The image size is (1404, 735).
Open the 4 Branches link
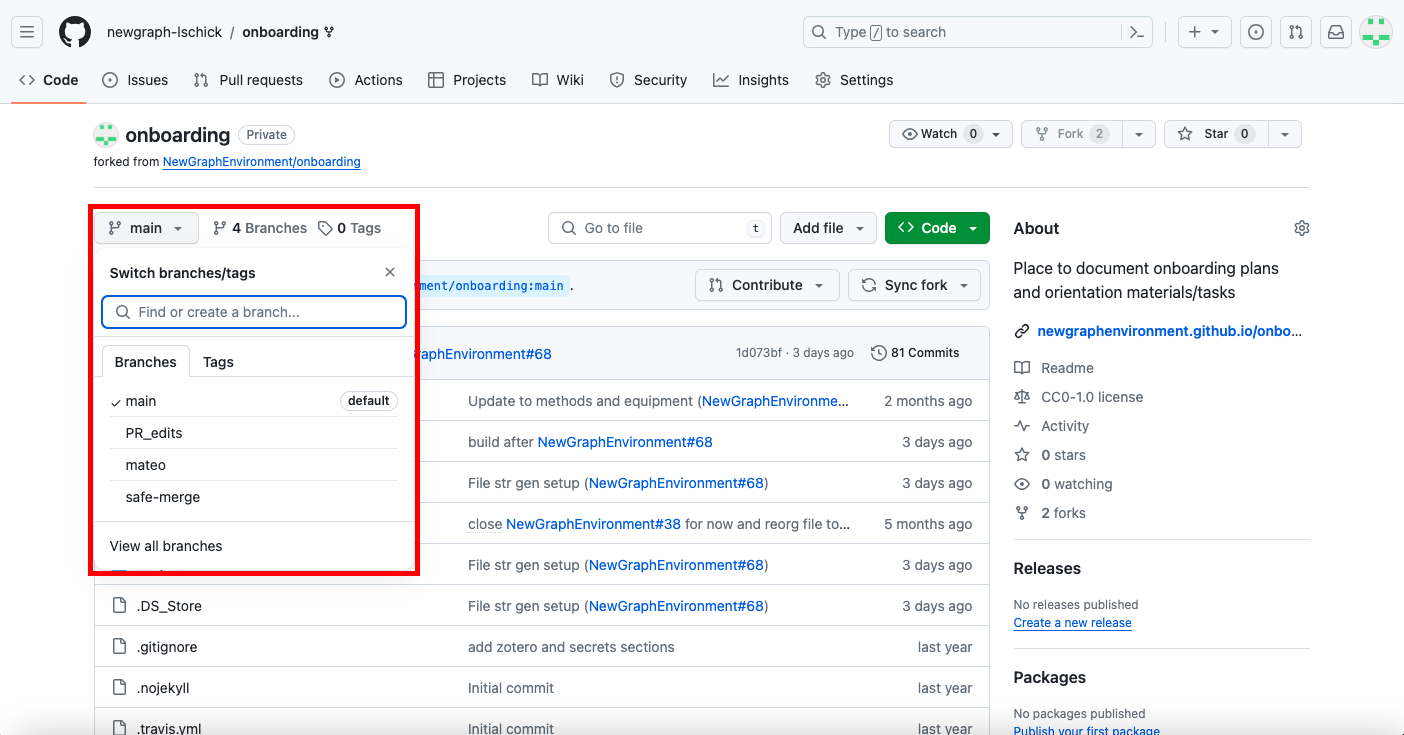(260, 228)
